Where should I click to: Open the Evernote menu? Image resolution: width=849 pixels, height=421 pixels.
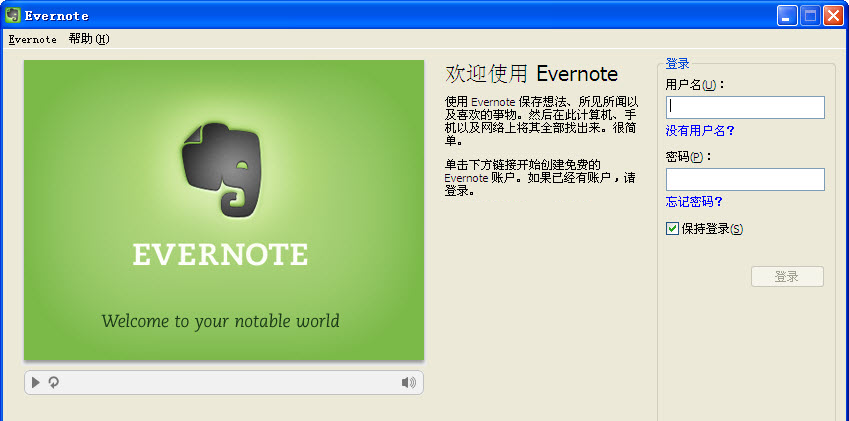pyautogui.click(x=32, y=39)
